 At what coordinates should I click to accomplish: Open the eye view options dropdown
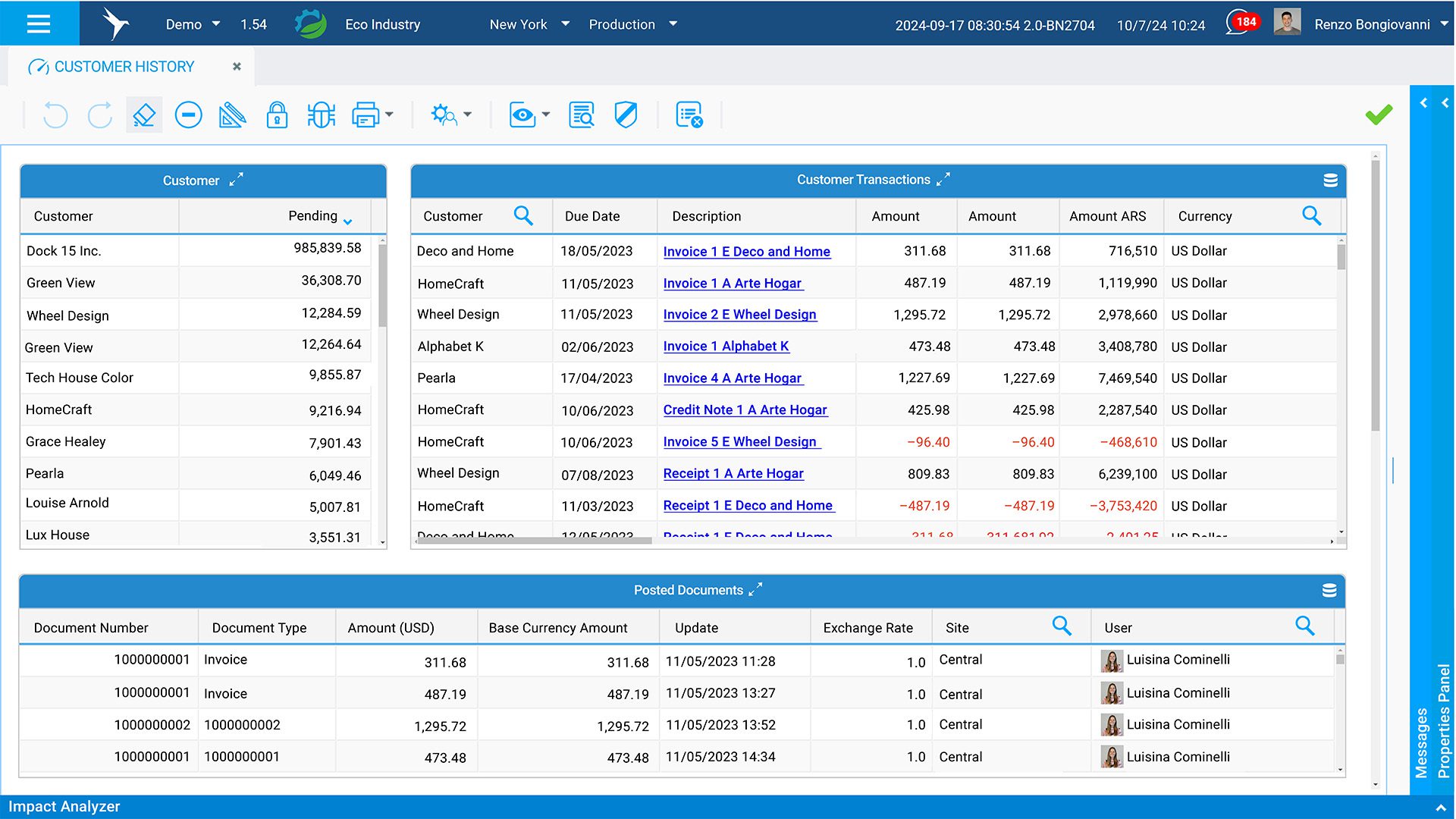coord(545,115)
